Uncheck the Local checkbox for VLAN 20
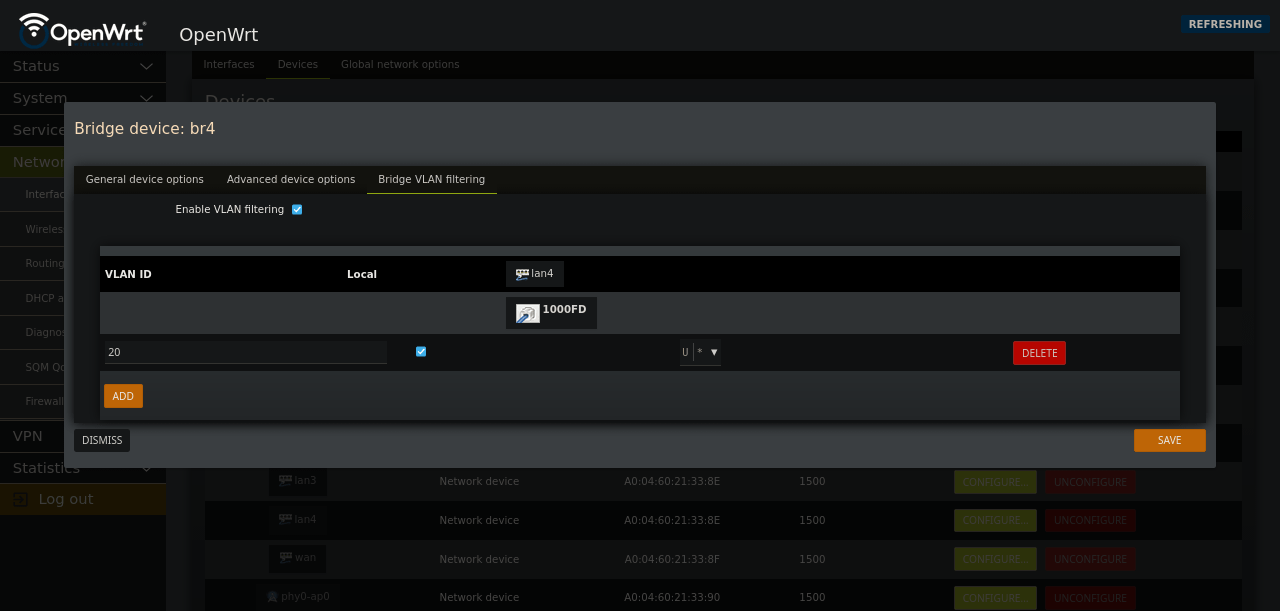This screenshot has height=611, width=1280. (x=420, y=351)
